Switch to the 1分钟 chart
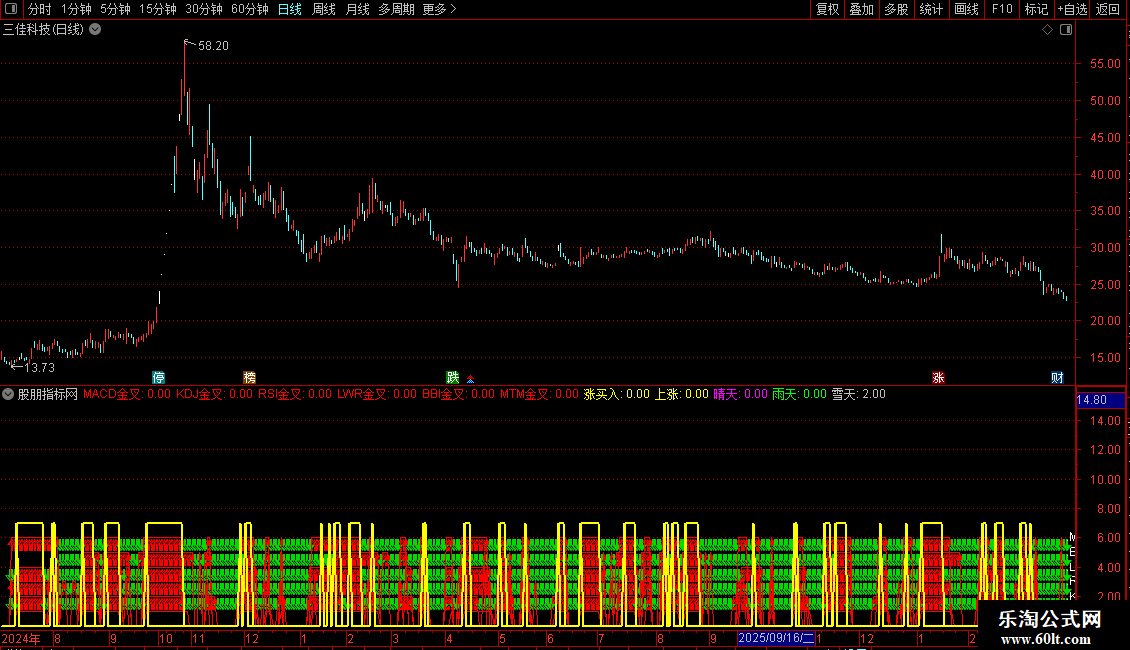Viewport: 1130px width, 650px height. 76,9
